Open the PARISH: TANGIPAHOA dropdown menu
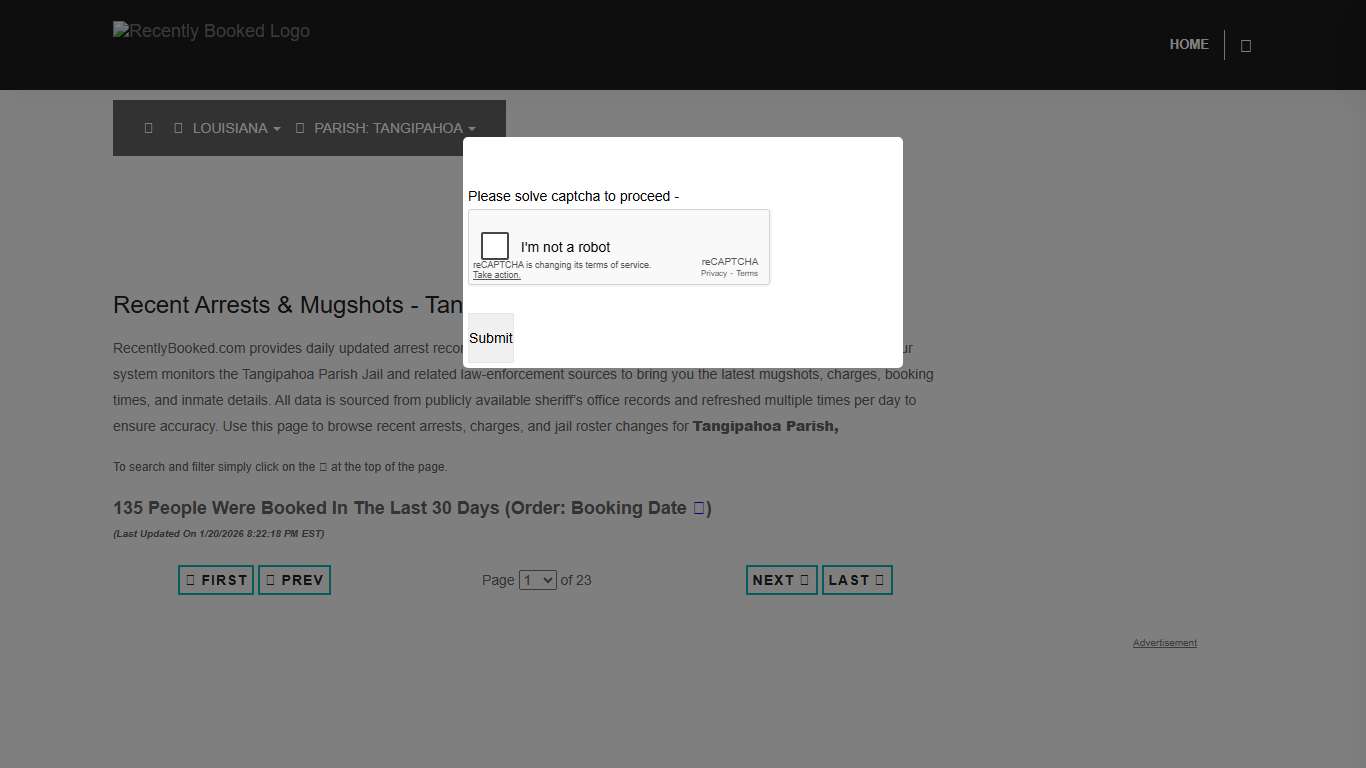 (392, 128)
